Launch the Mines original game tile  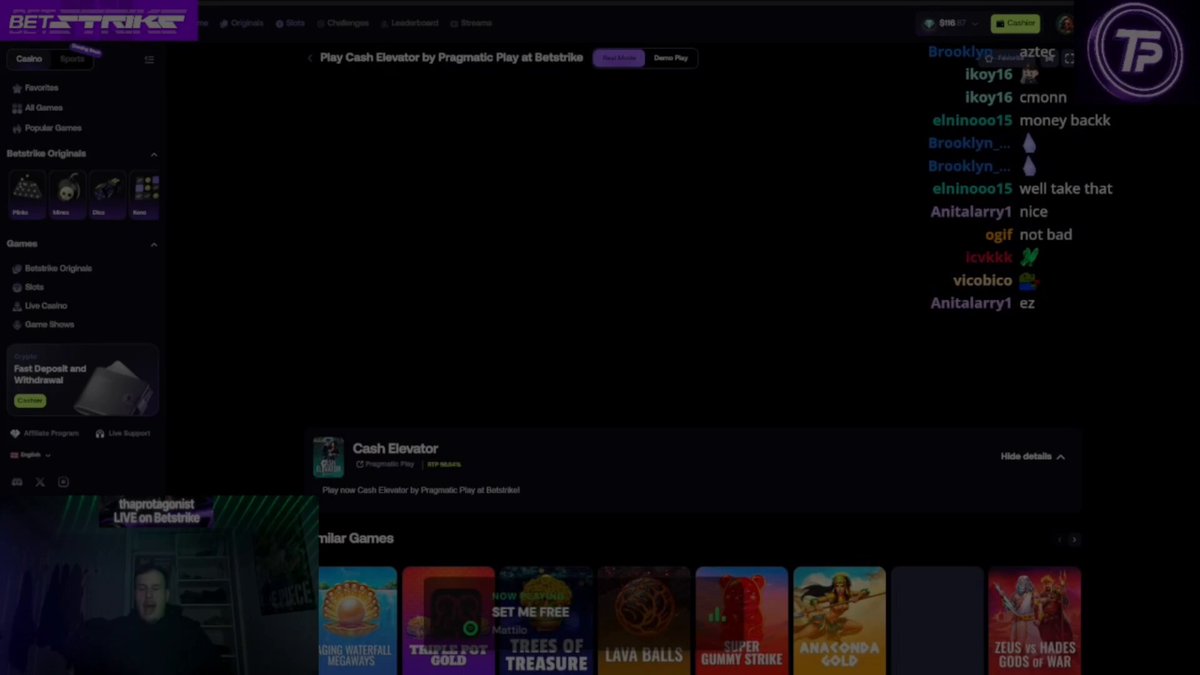pos(67,194)
